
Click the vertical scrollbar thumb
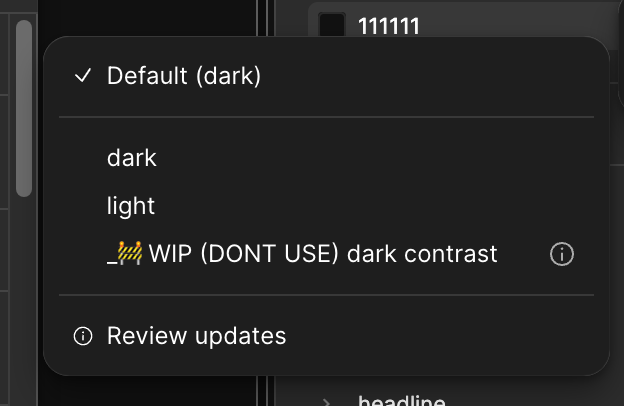24,108
